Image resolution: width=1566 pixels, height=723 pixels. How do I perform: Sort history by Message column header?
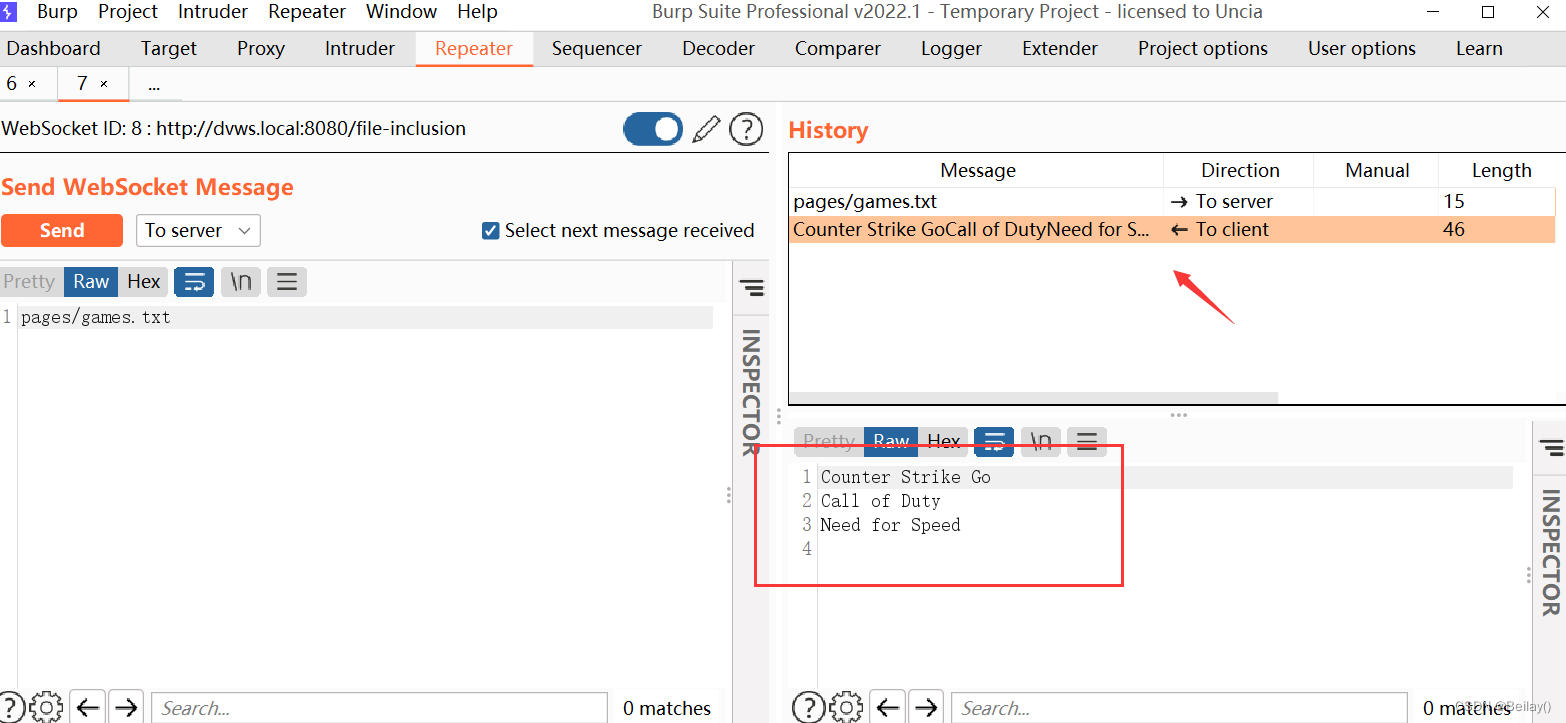coord(977,171)
